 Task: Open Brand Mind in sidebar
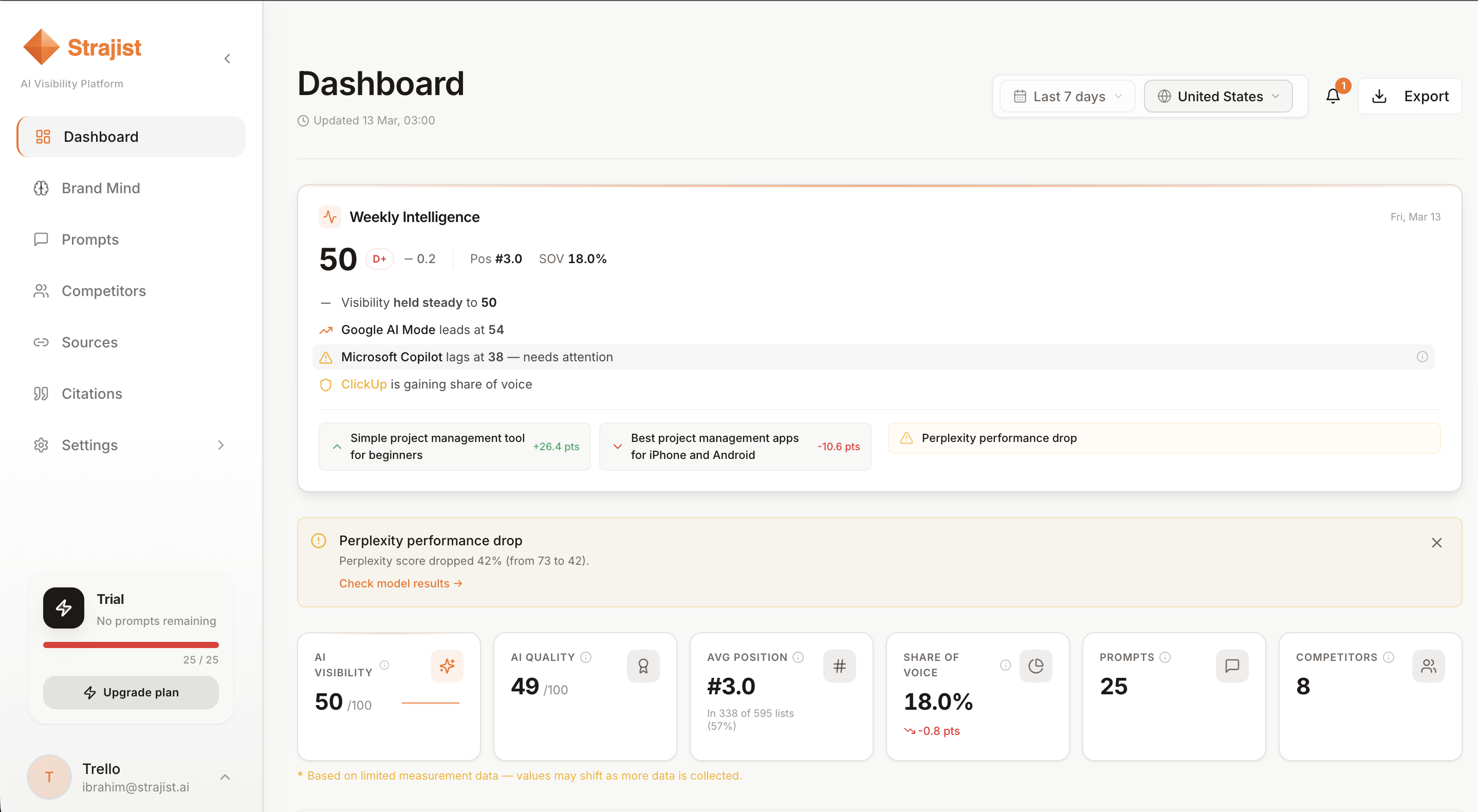coord(100,188)
